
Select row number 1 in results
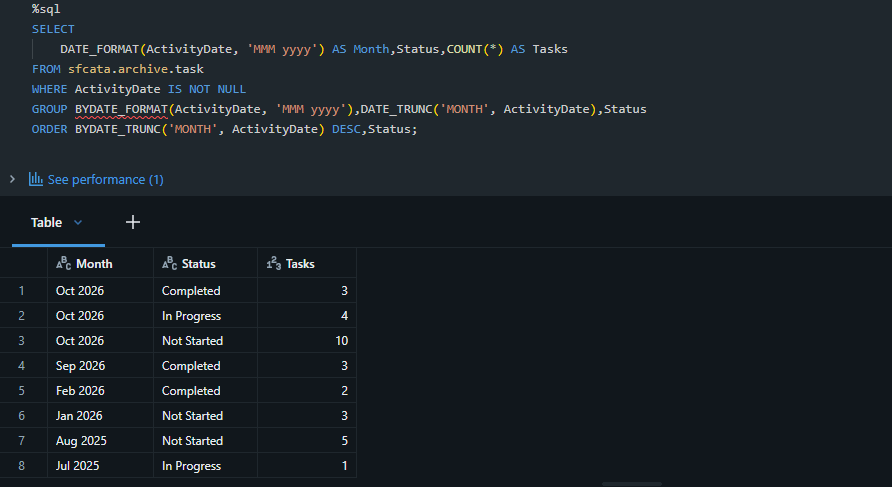(x=22, y=291)
